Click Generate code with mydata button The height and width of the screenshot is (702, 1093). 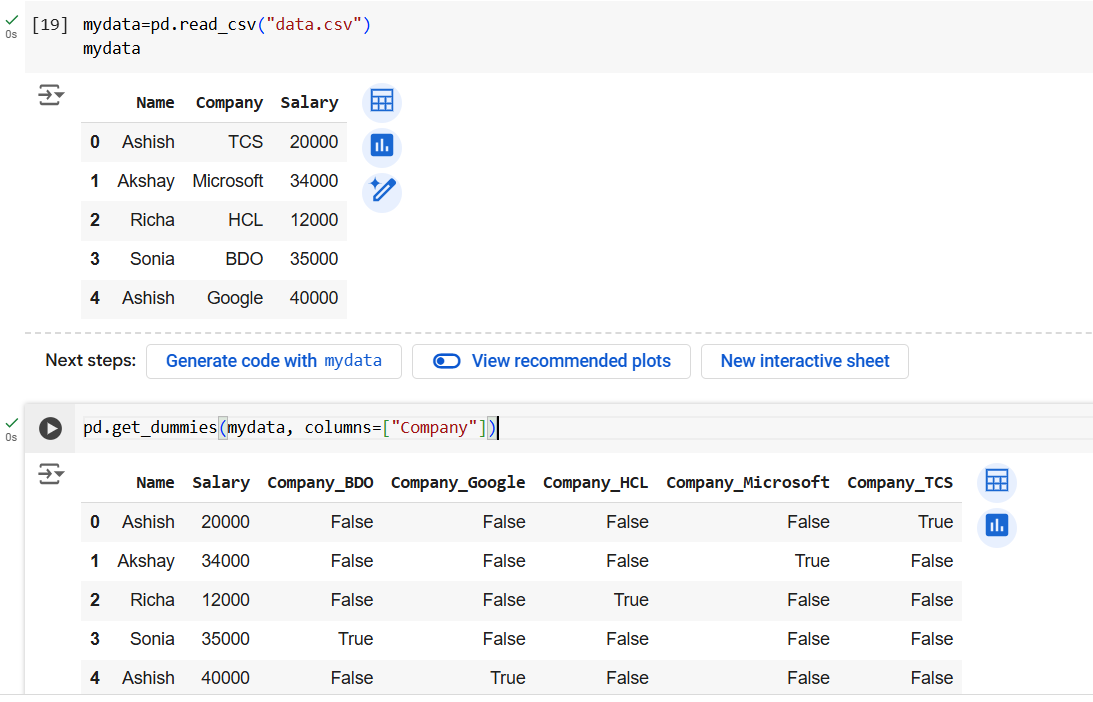[273, 361]
